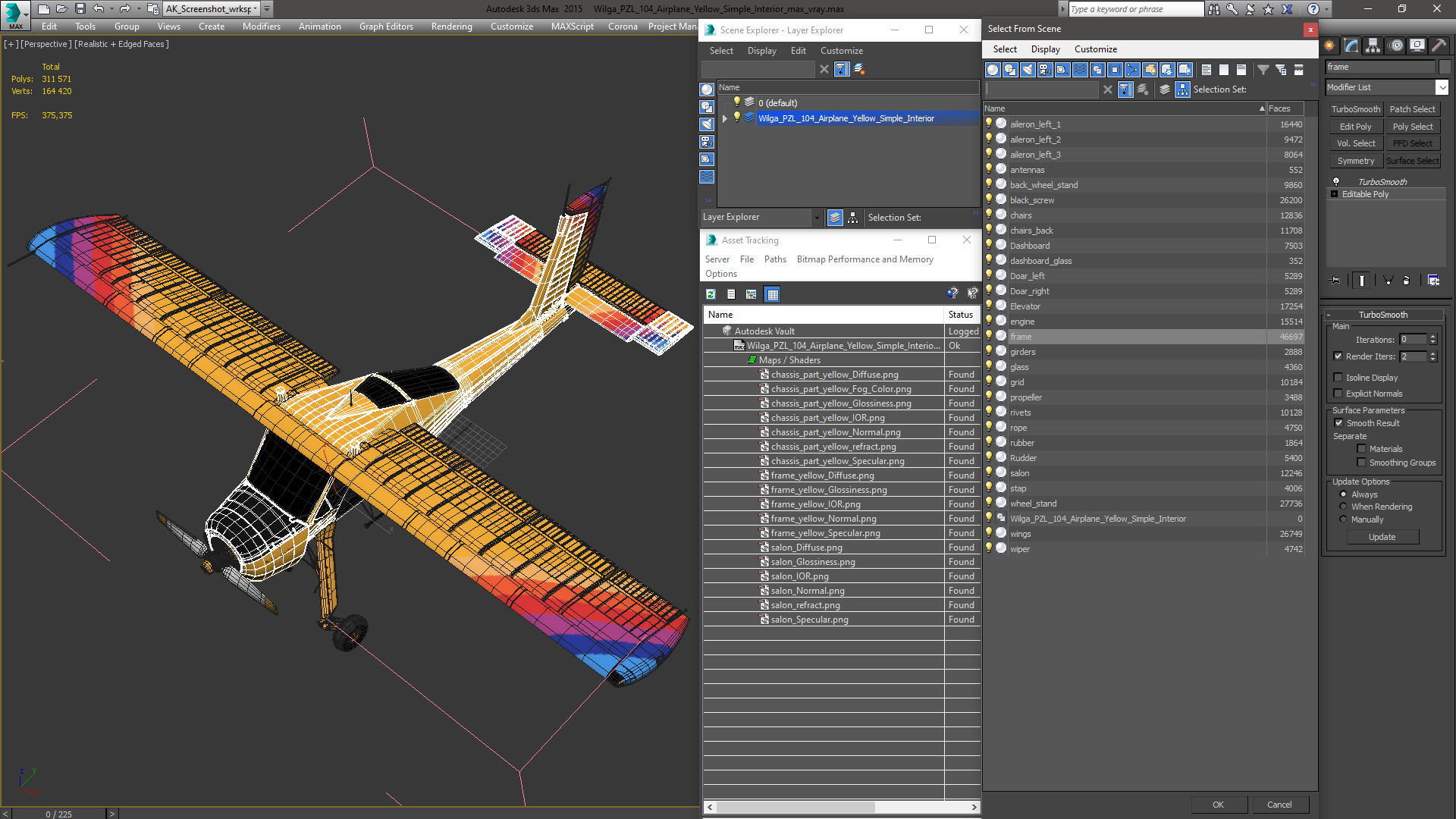Click the Vol. Select modifier button
Screen dimensions: 1456x819
tap(1355, 143)
